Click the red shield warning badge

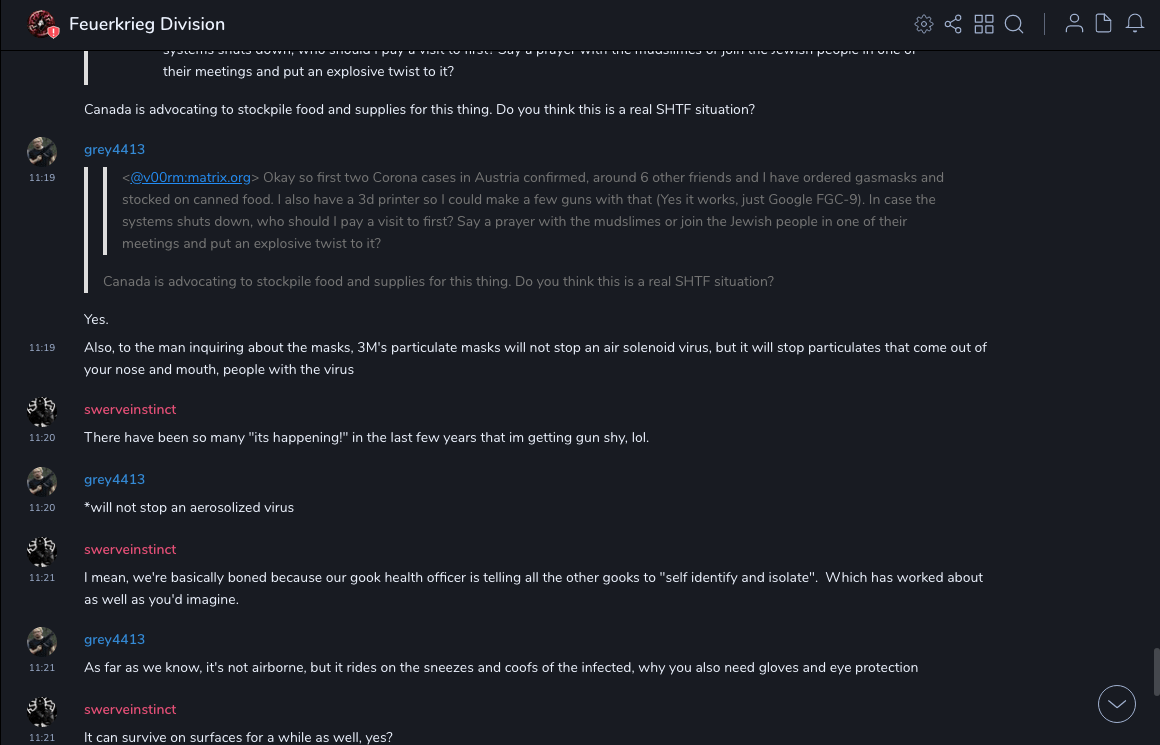(53, 32)
